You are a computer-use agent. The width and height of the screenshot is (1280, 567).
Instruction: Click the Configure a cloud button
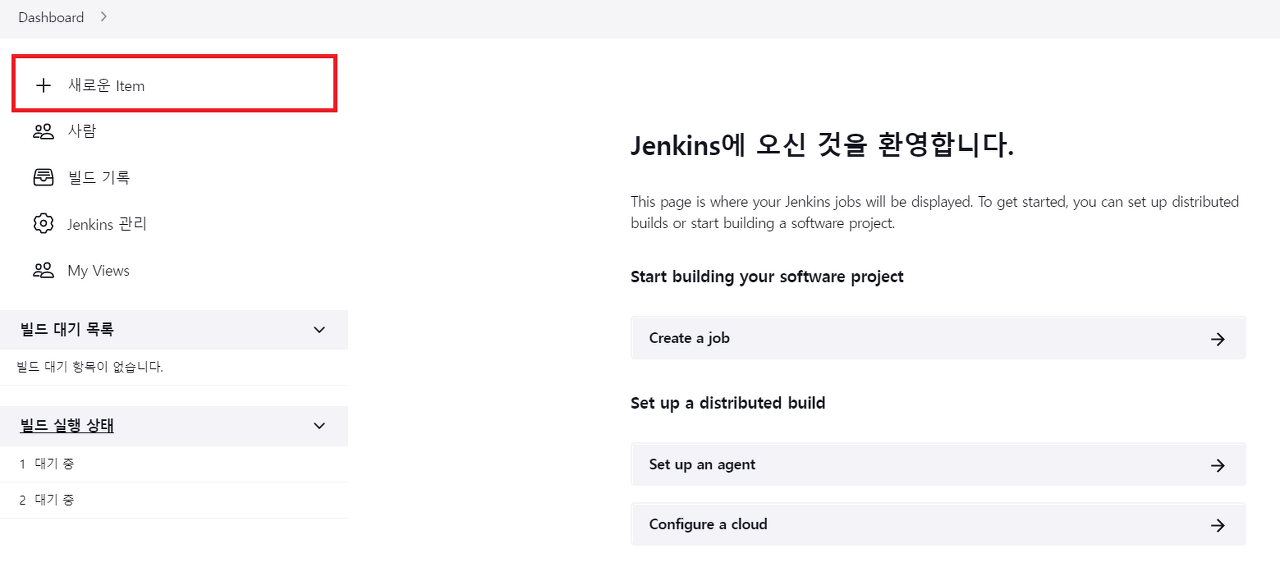coord(938,524)
